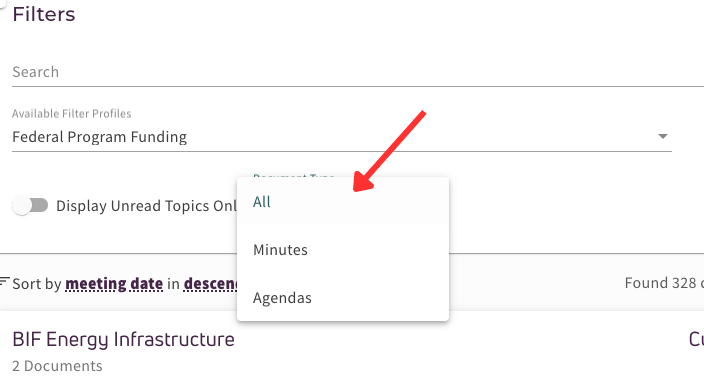The height and width of the screenshot is (386, 704).
Task: Click the Display Unread Topics label text
Action: click(x=146, y=206)
